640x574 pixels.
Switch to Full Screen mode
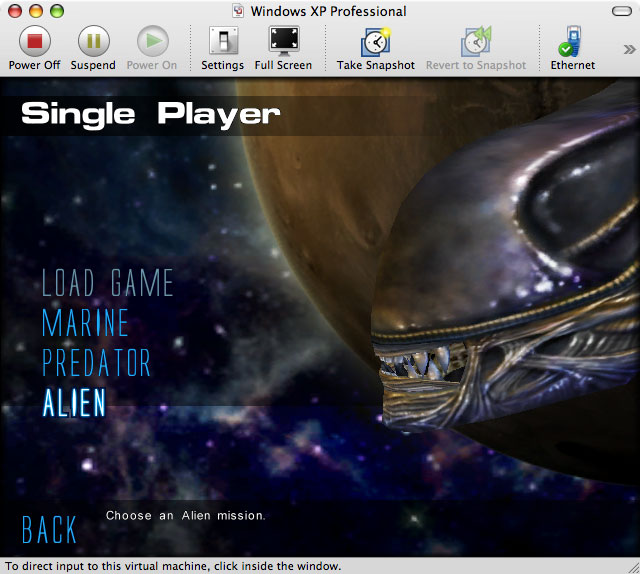click(x=284, y=40)
